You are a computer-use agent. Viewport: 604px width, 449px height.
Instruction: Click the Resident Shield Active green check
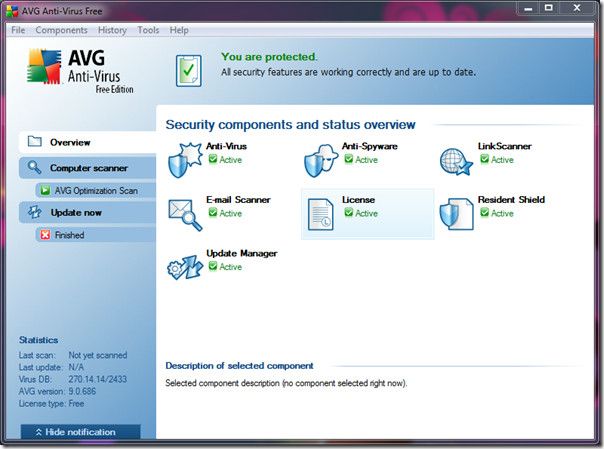[485, 213]
